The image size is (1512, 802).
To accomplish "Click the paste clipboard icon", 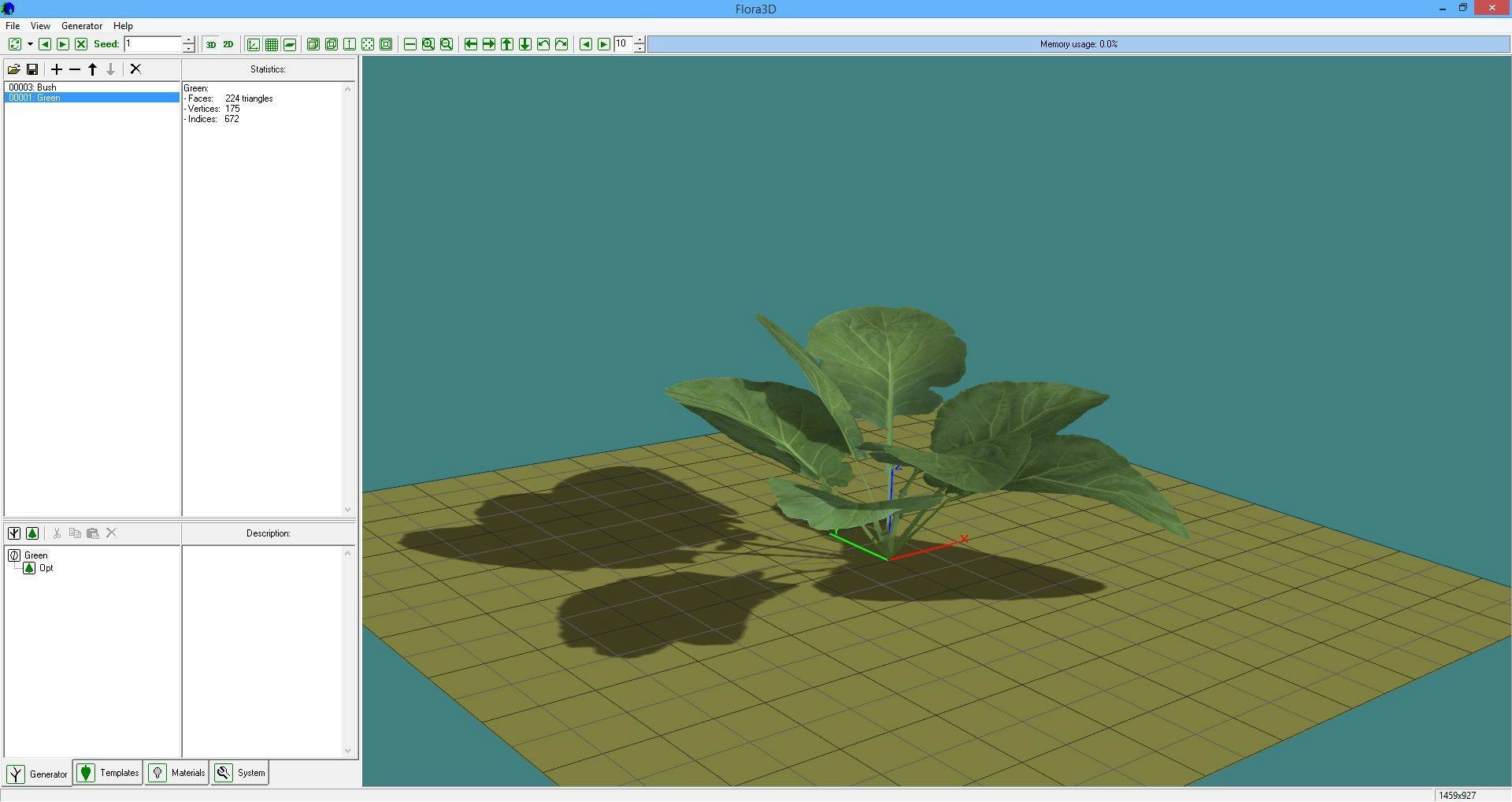I will pyautogui.click(x=93, y=533).
